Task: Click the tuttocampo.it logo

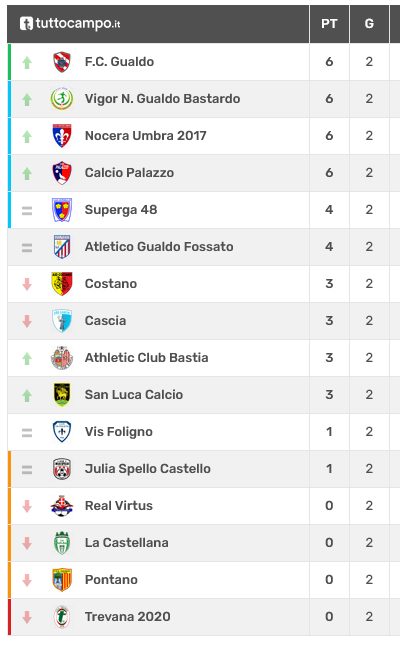Action: (70, 24)
